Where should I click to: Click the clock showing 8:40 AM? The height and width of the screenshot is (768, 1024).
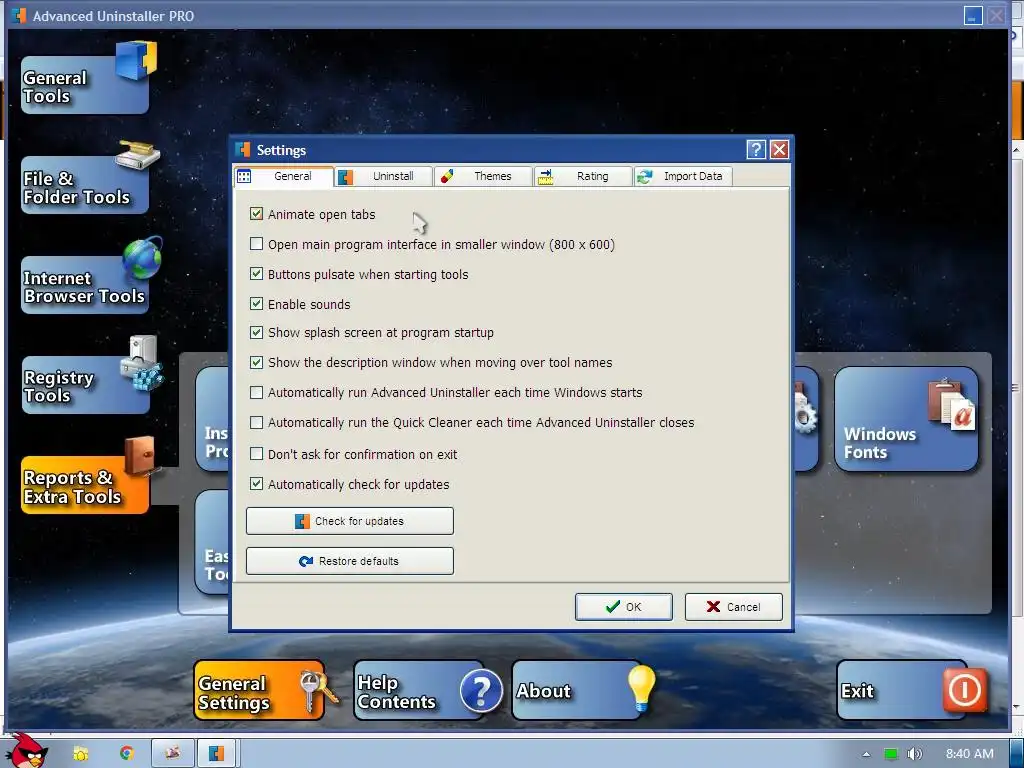coord(969,754)
